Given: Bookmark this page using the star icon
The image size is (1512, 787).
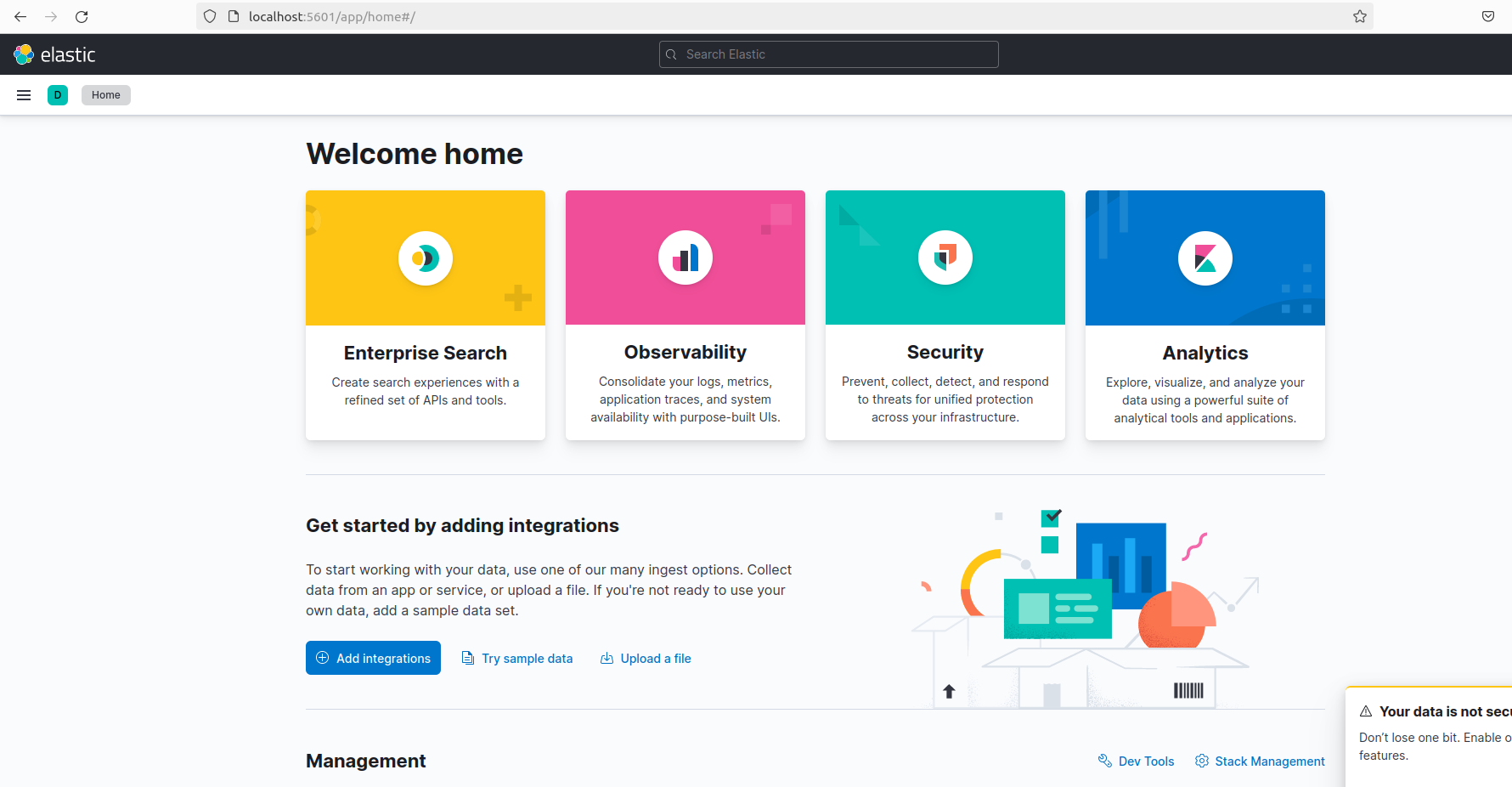Looking at the screenshot, I should [1360, 16].
